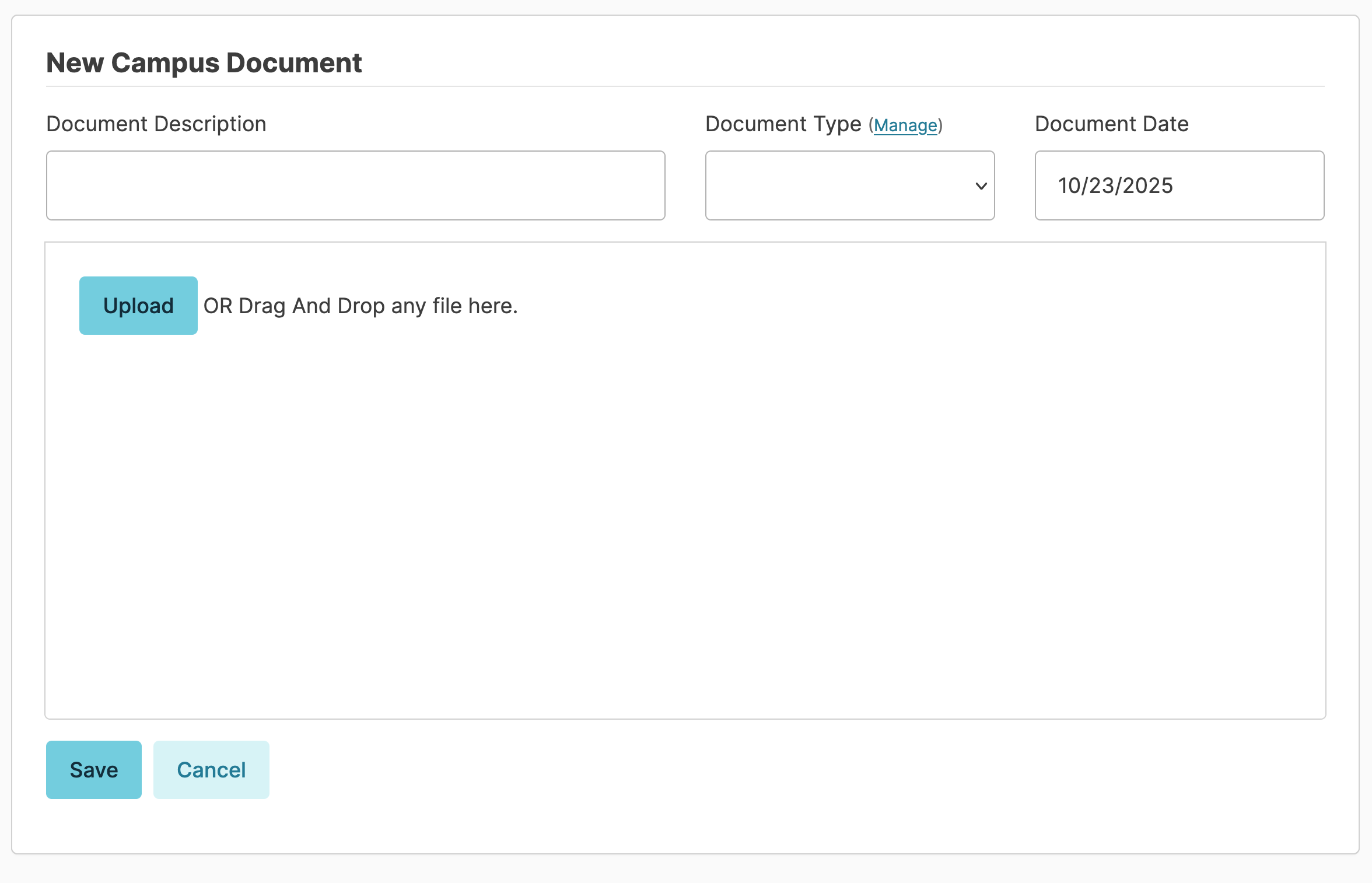Cancel the new document form
Screen dimensions: 1372x883
[211, 770]
